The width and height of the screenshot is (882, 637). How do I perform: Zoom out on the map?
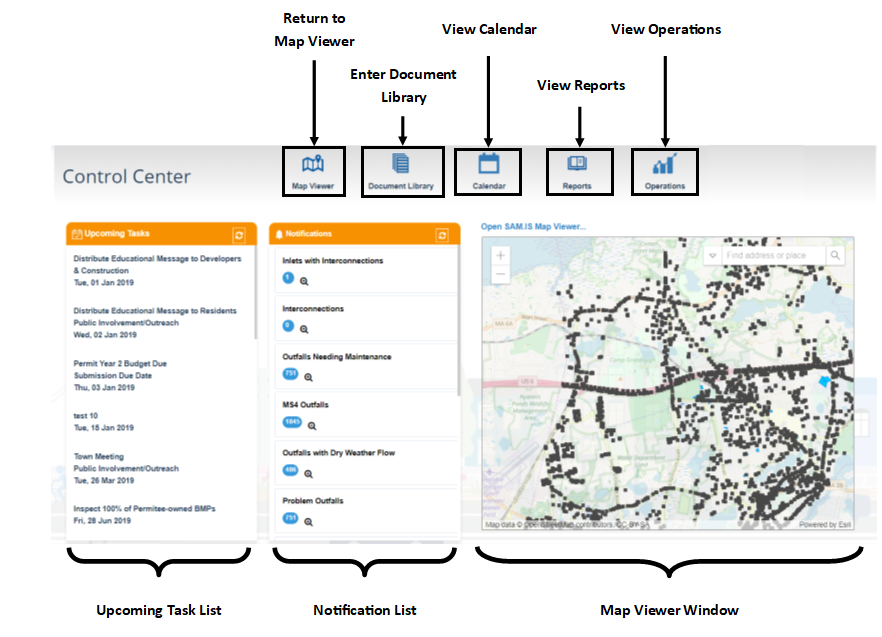coord(501,275)
